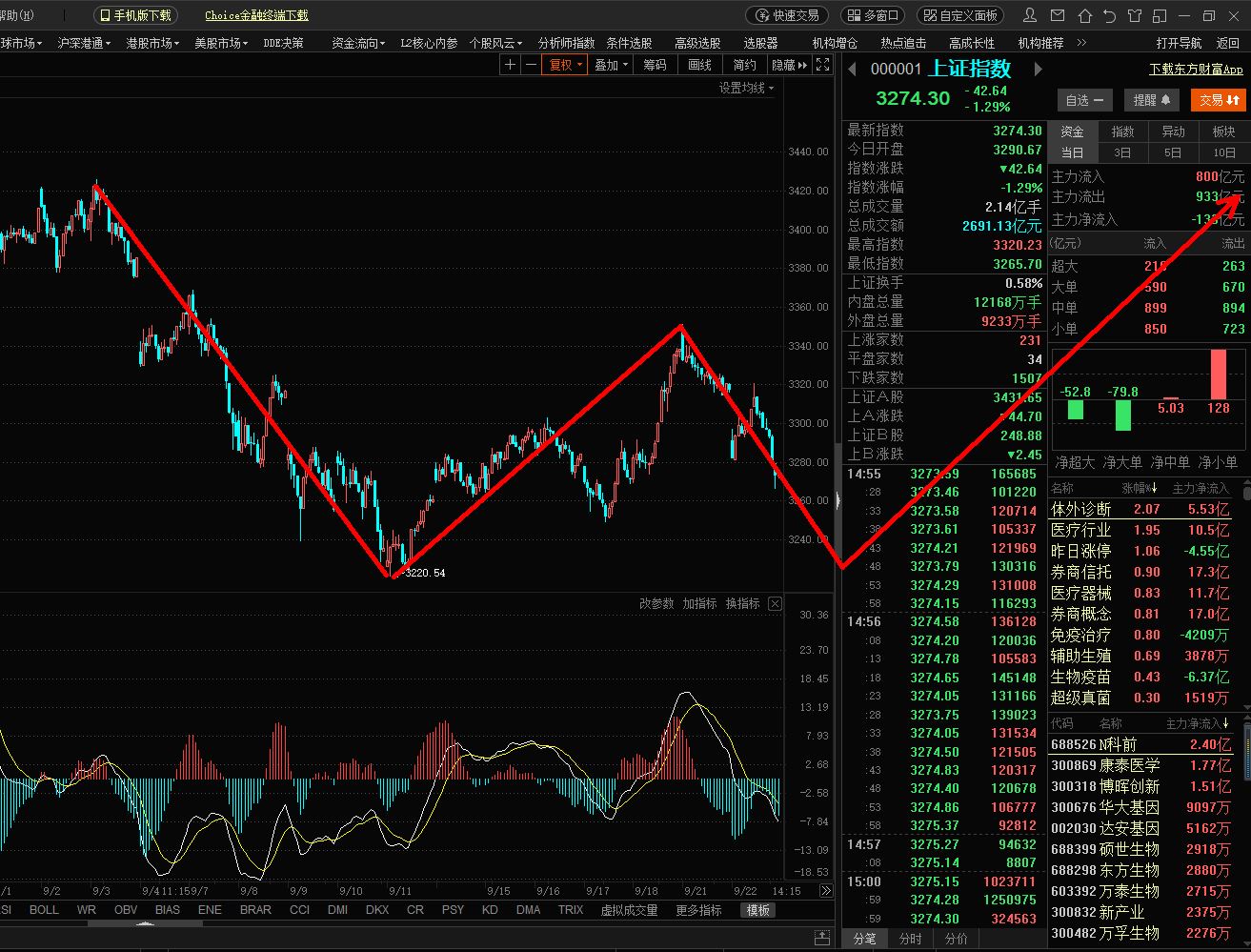Screen dimensions: 1251x952
Task: Click 模板 template button
Action: tap(758, 910)
